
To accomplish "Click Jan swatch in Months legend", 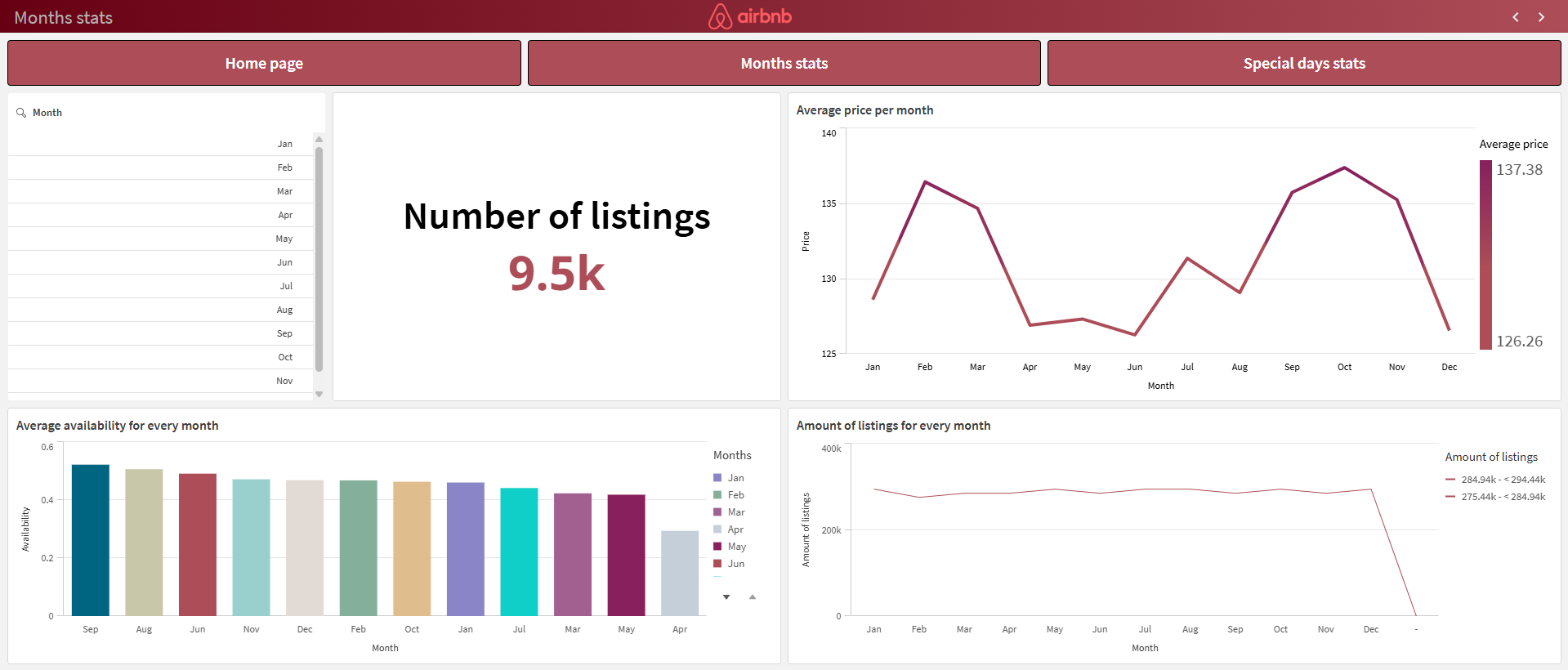I will click(x=717, y=478).
